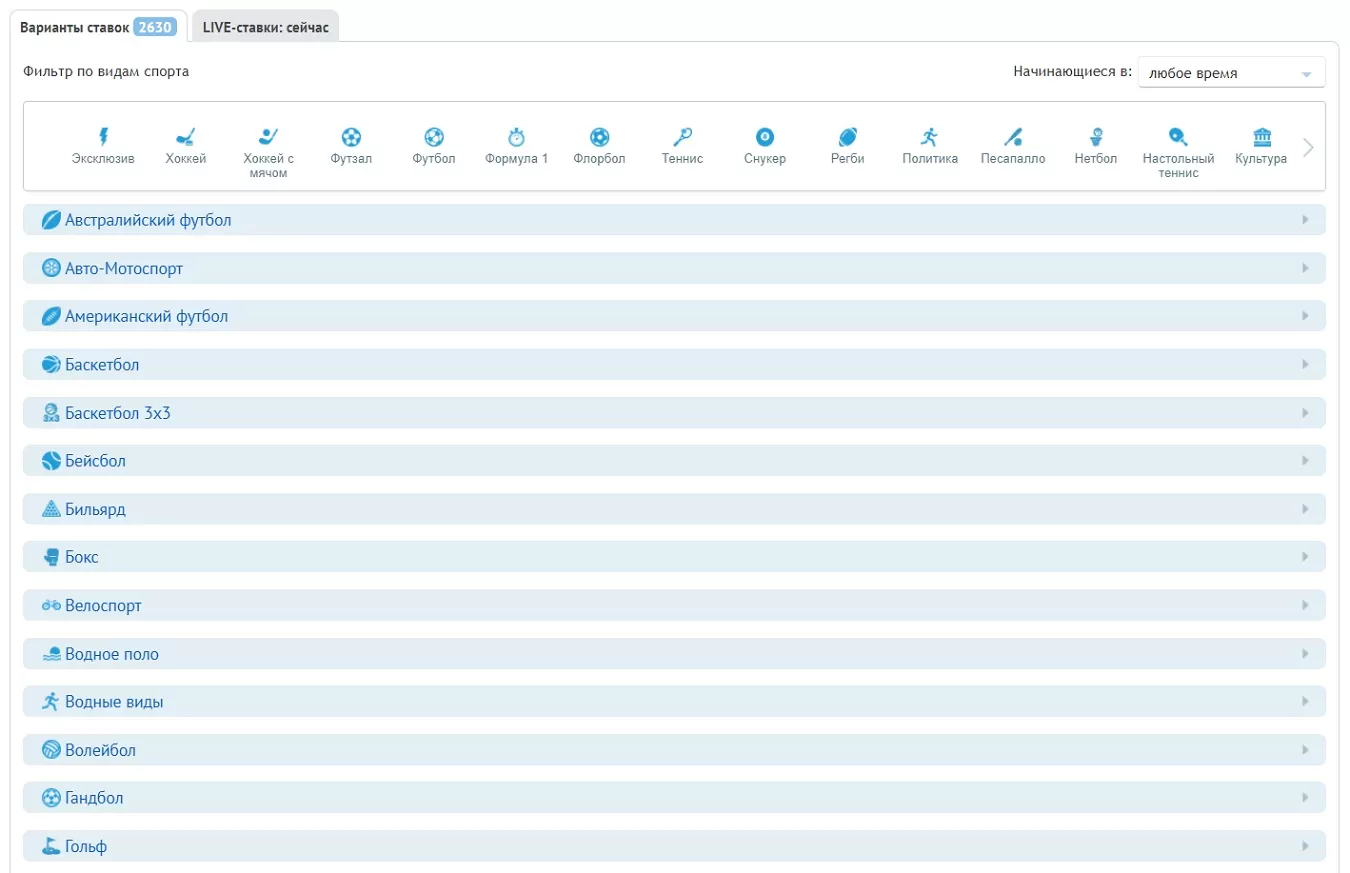The width and height of the screenshot is (1350, 873).
Task: Open the Начинающиеся в time dropdown
Action: click(1231, 73)
